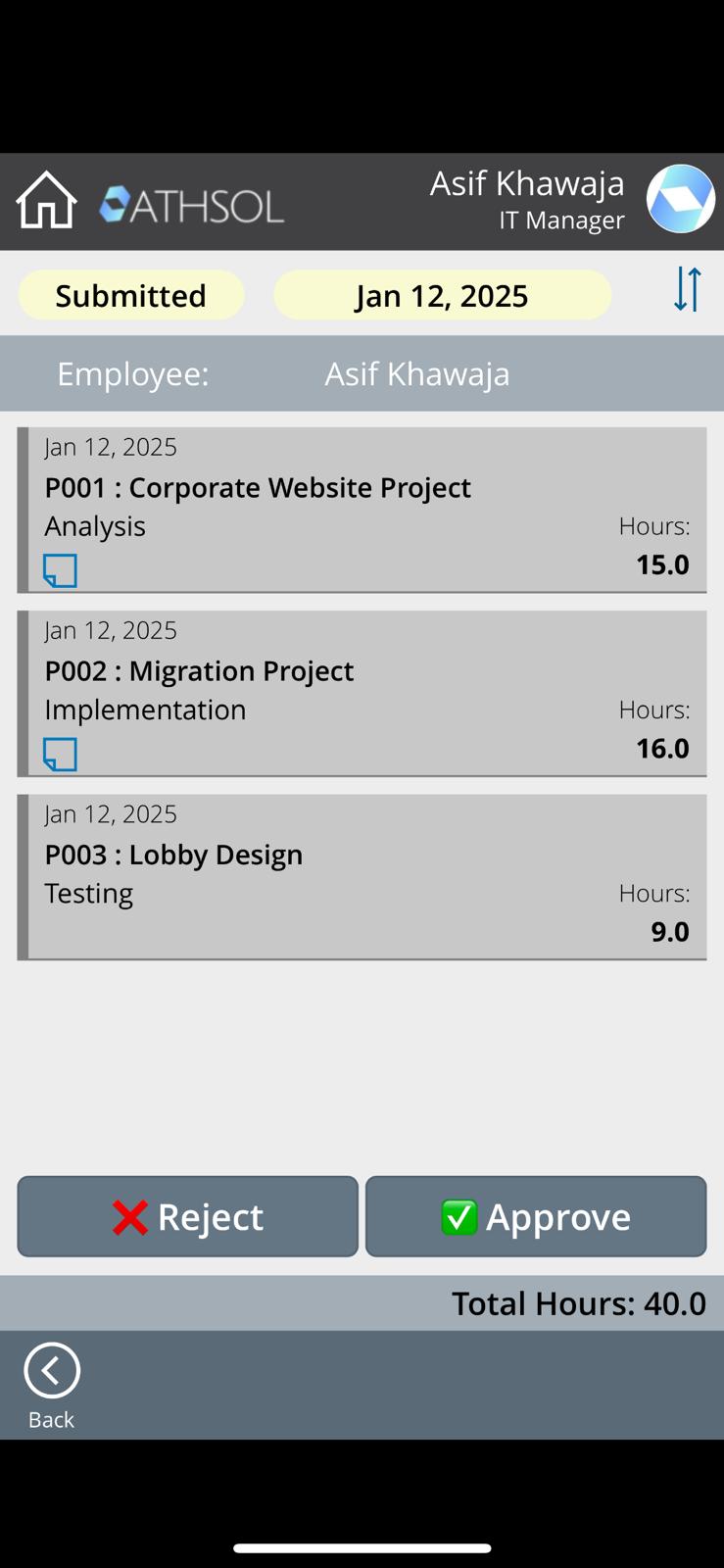Open the Jan 12, 2025 date selector

click(442, 295)
